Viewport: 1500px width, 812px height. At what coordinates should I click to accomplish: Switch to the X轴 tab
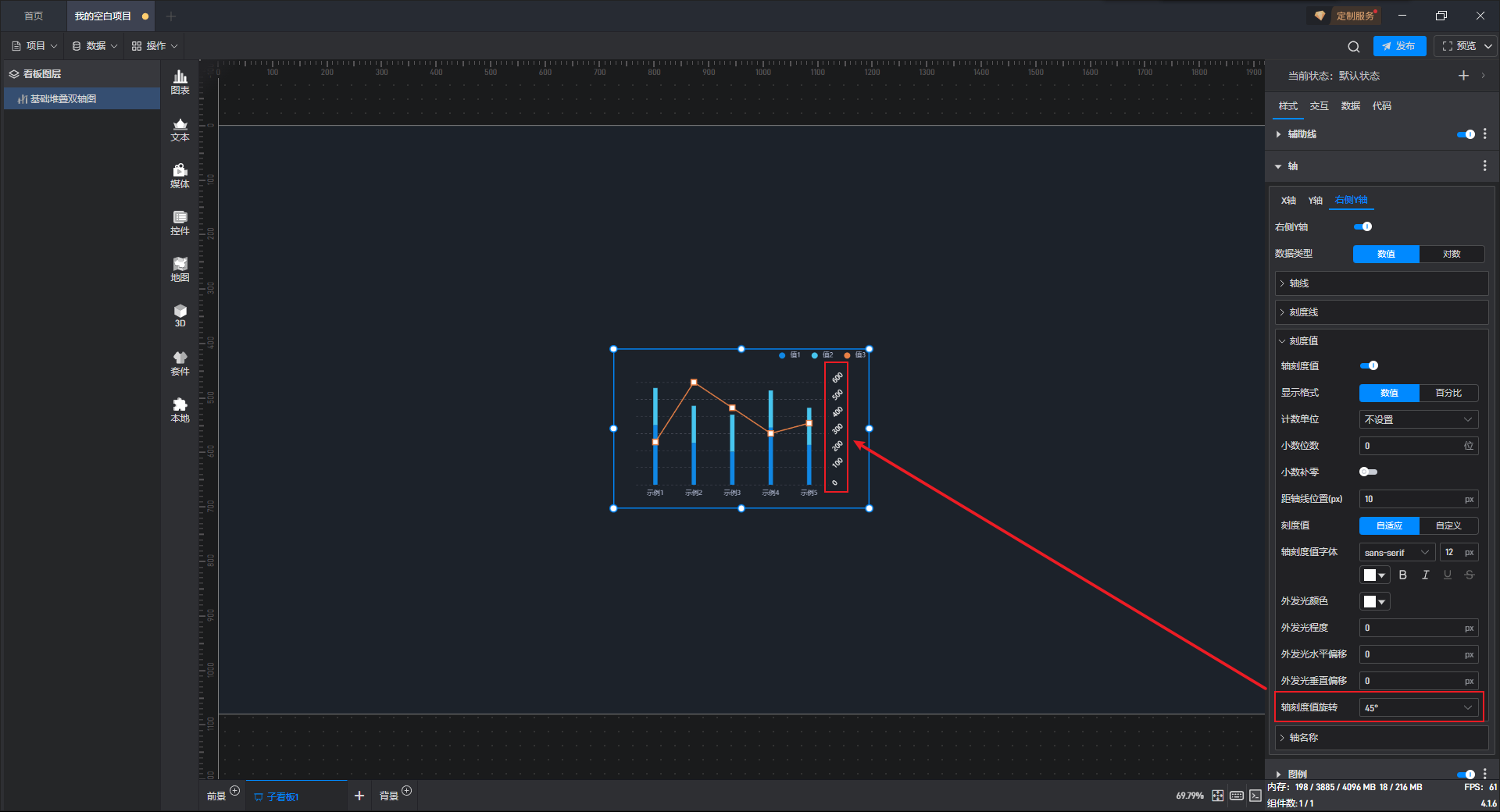[x=1288, y=201]
